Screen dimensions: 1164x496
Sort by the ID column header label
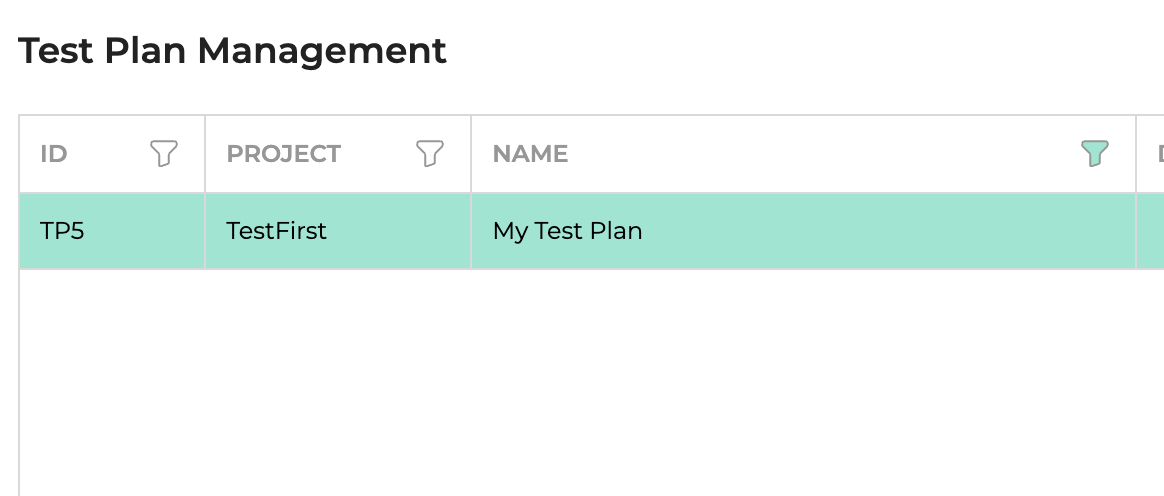53,154
